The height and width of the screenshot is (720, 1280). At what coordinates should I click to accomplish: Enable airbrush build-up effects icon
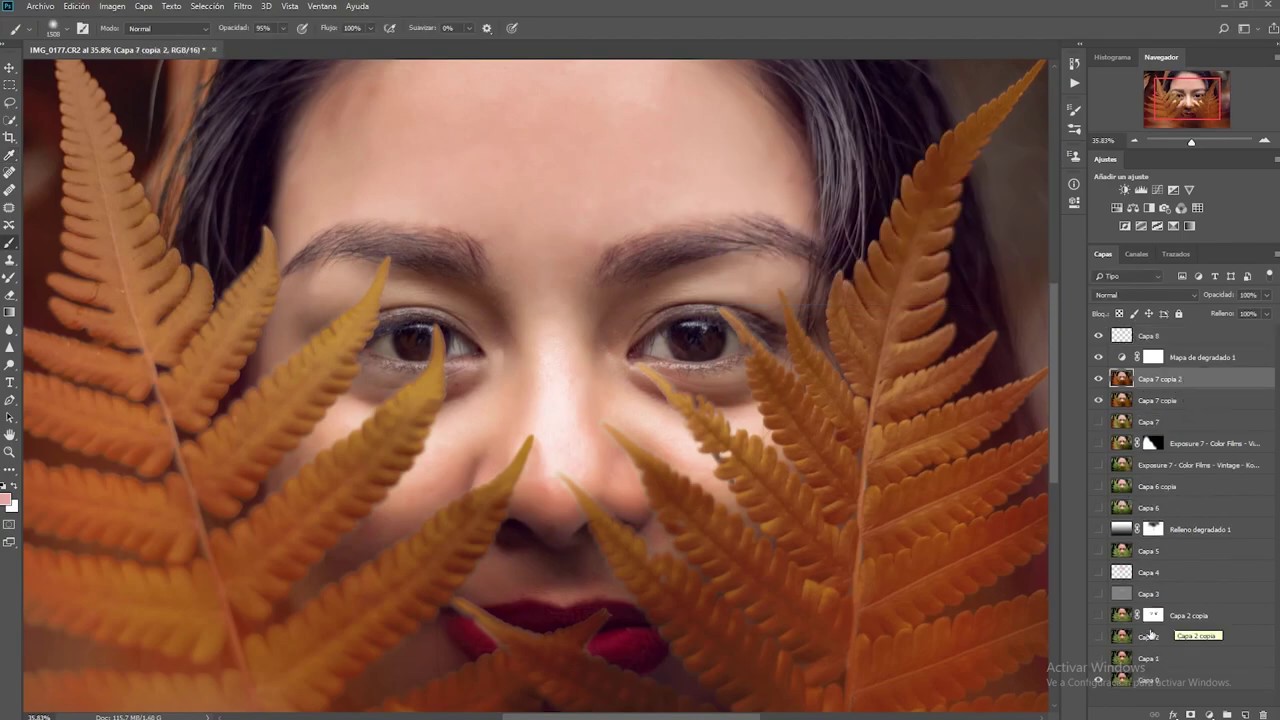(x=390, y=28)
